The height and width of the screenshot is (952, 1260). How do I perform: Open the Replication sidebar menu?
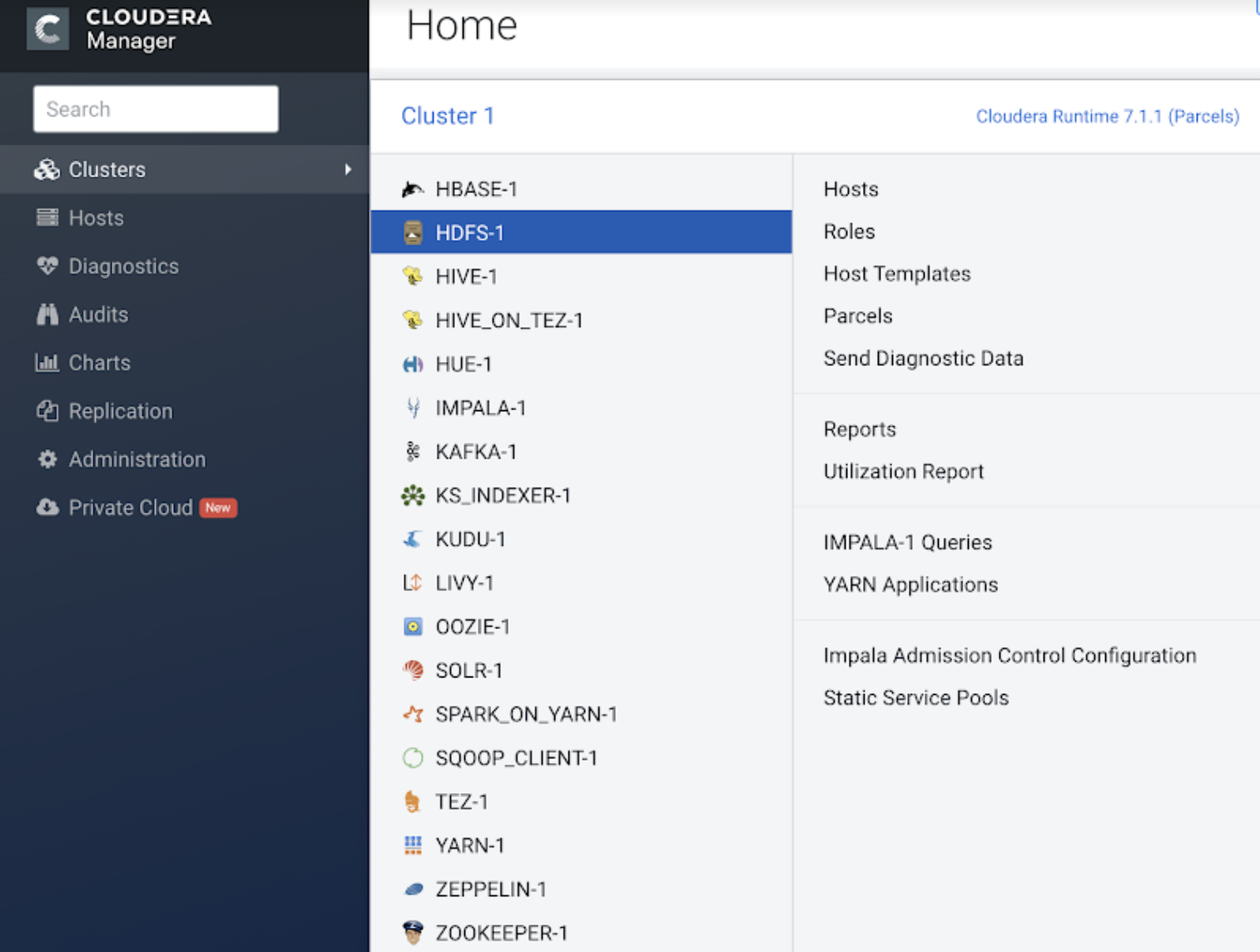pos(120,411)
